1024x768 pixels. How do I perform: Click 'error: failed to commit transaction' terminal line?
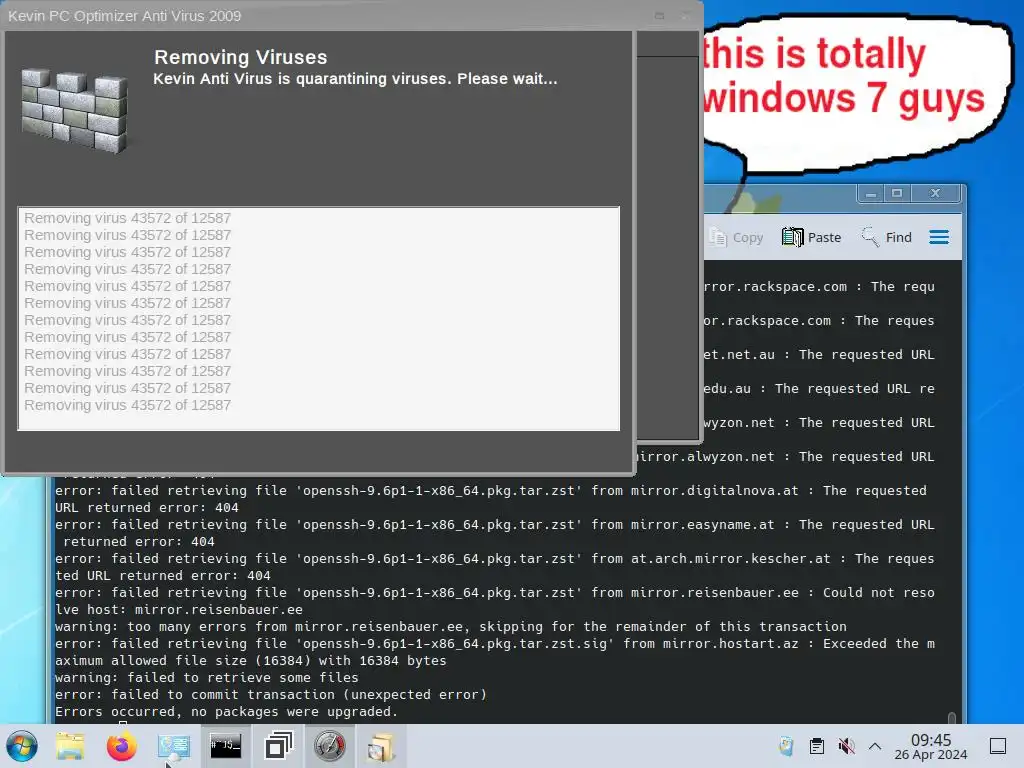pyautogui.click(x=271, y=694)
